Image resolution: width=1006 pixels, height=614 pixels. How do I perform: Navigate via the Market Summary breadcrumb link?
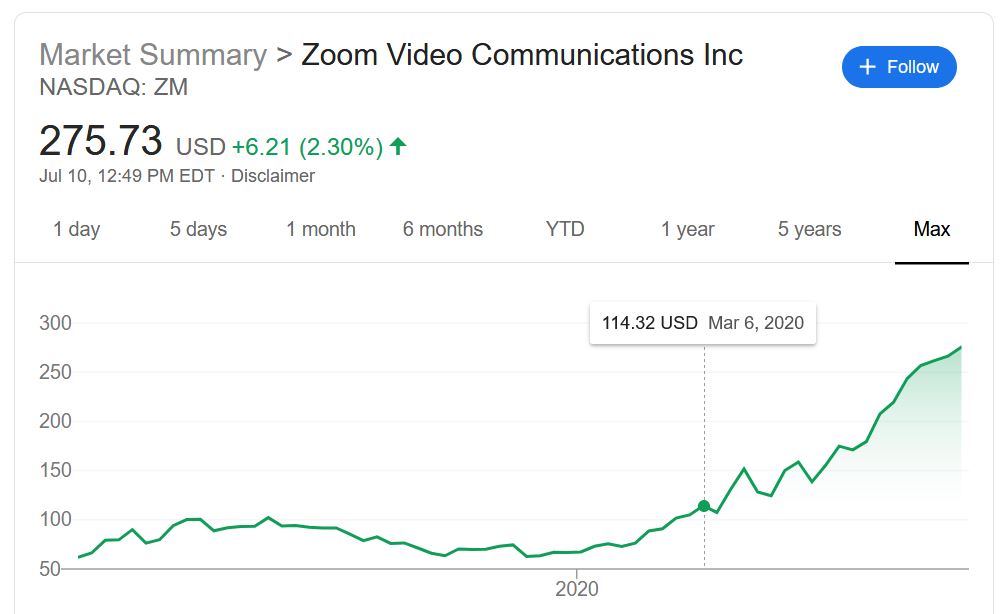[155, 56]
